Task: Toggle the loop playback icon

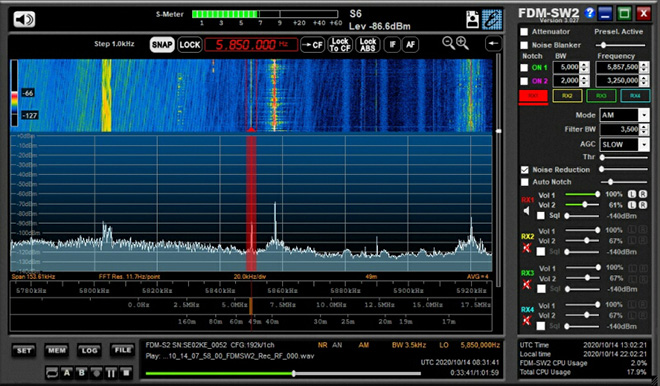Action: click(52, 373)
